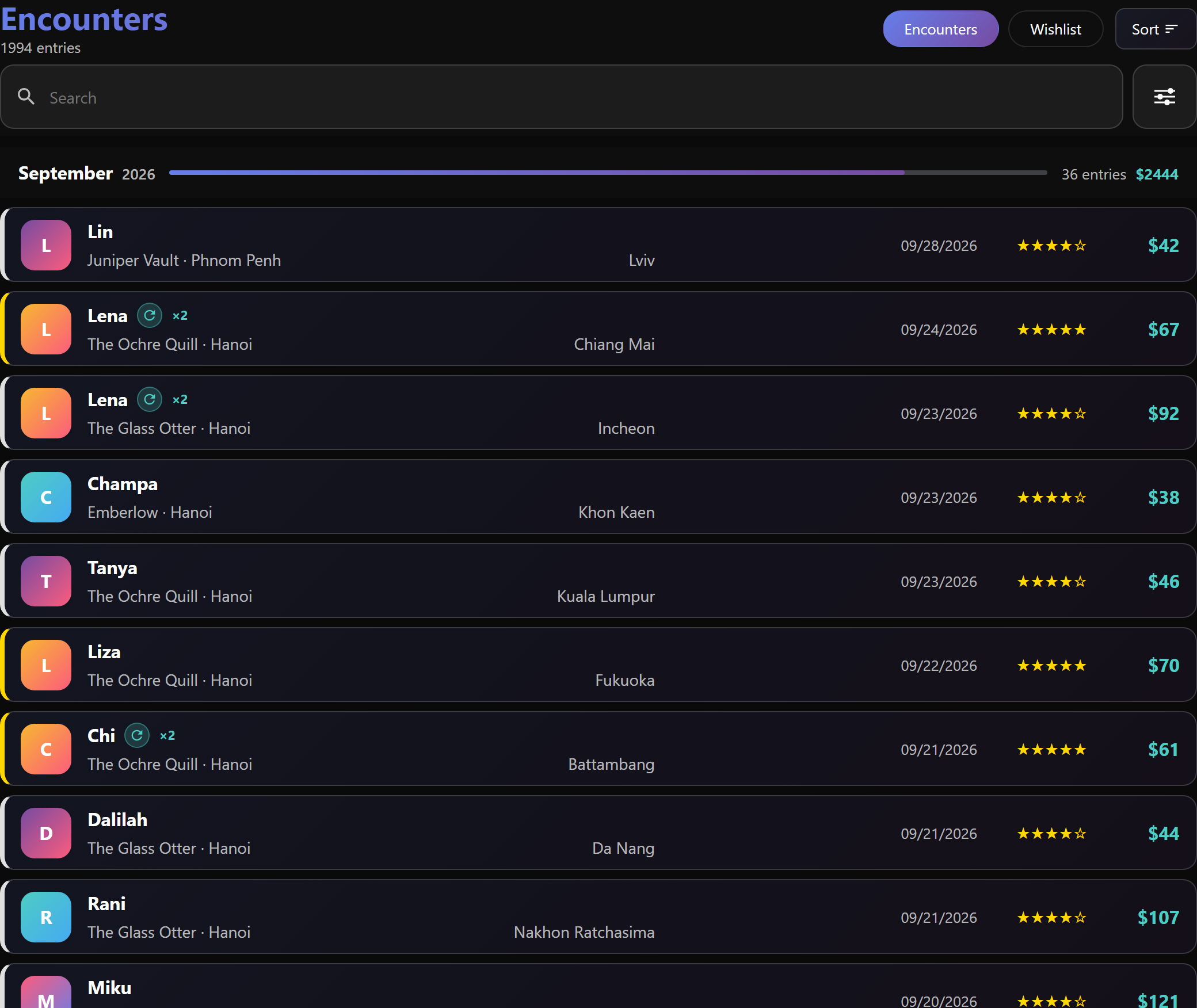Click the repeat icon beside Chi
The height and width of the screenshot is (1008, 1197).
pos(137,735)
